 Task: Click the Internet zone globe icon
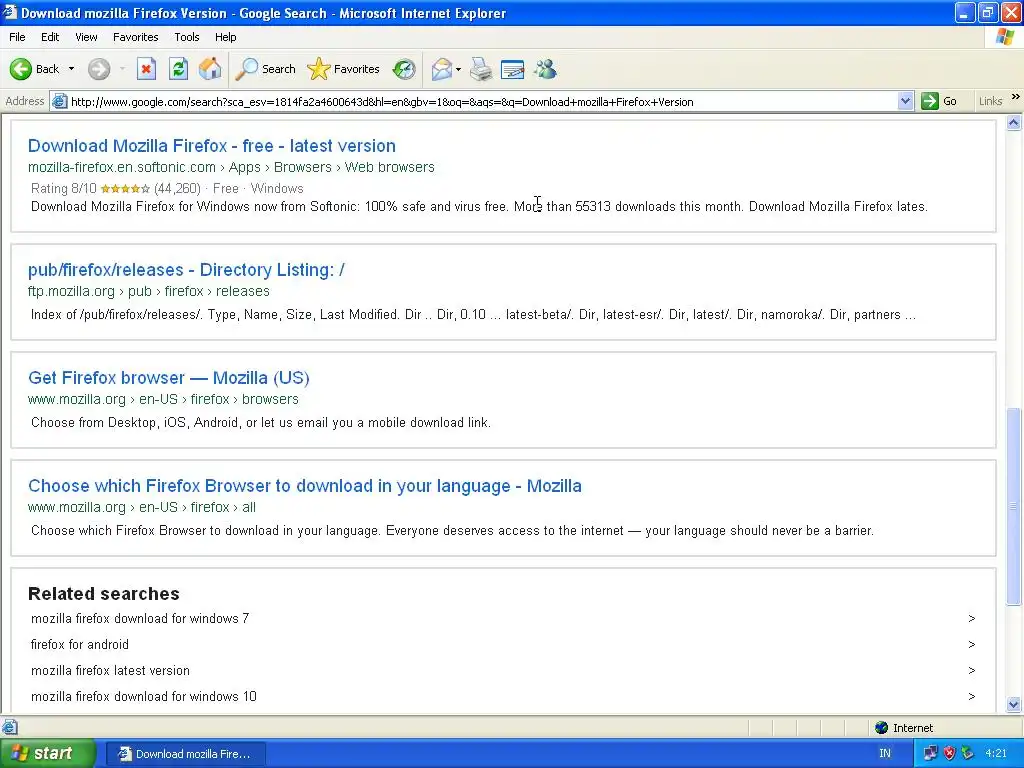pyautogui.click(x=882, y=728)
